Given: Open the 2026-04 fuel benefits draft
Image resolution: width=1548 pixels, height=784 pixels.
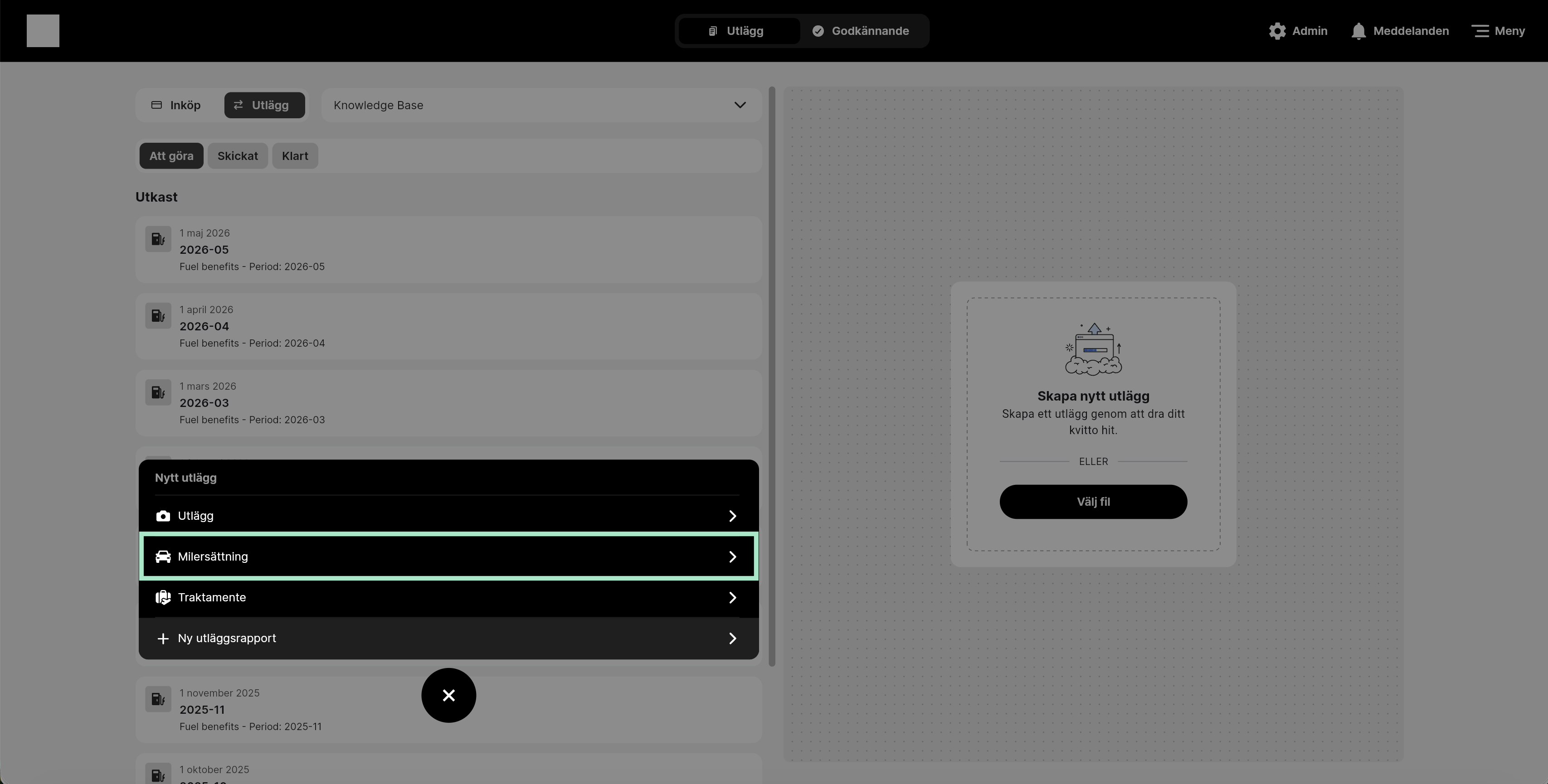Looking at the screenshot, I should point(448,326).
